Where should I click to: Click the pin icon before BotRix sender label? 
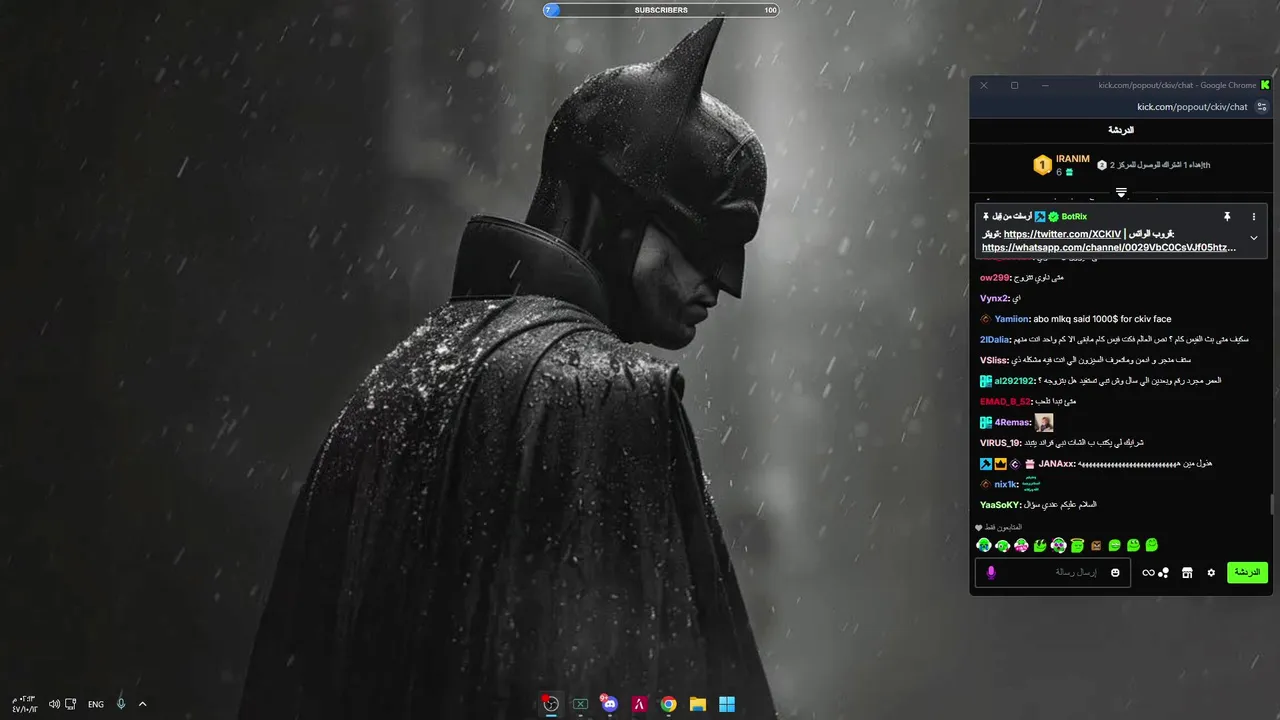pyautogui.click(x=985, y=216)
